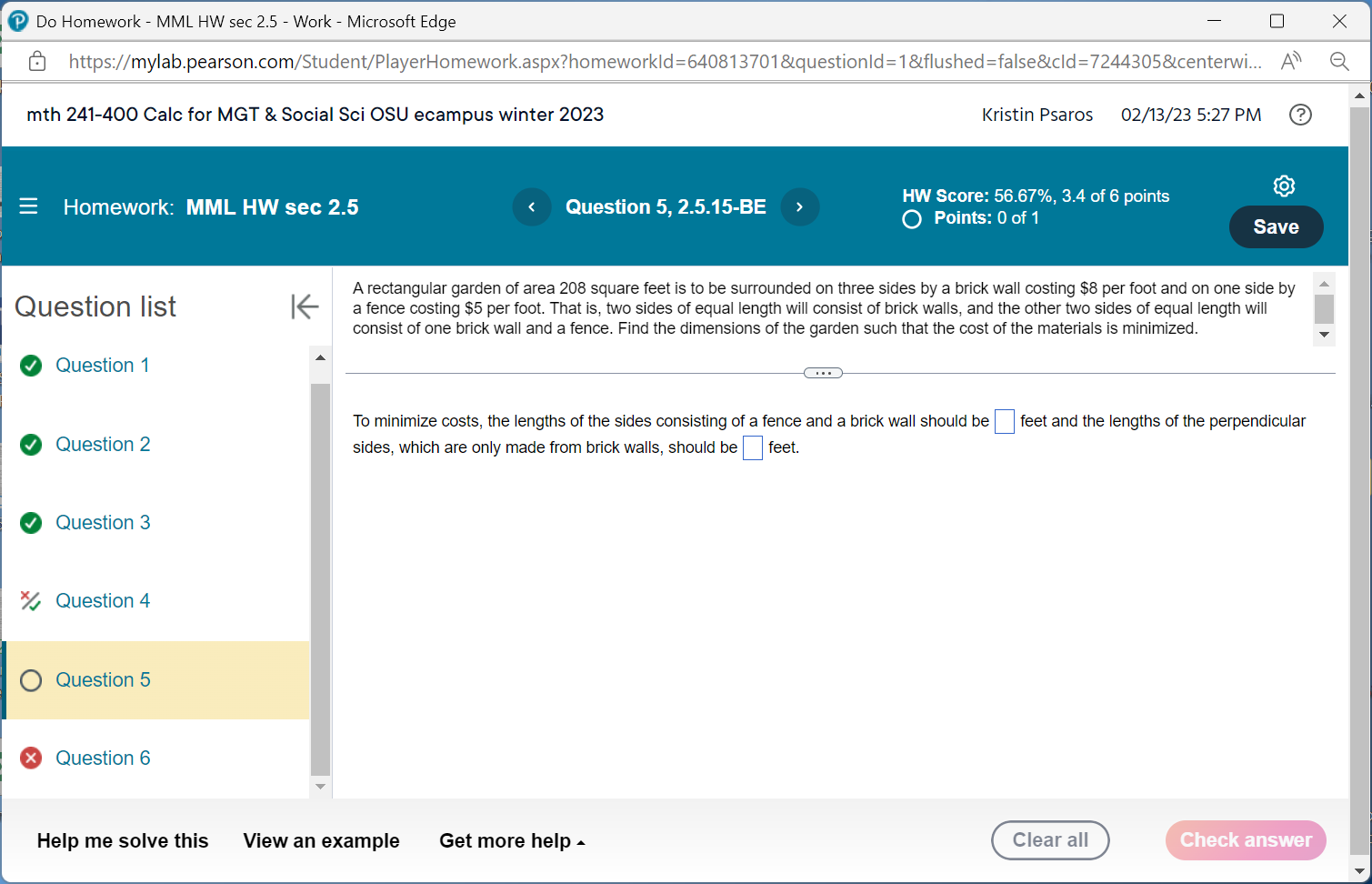This screenshot has height=884, width=1372.
Task: Select the Points radio circle
Action: [x=911, y=218]
